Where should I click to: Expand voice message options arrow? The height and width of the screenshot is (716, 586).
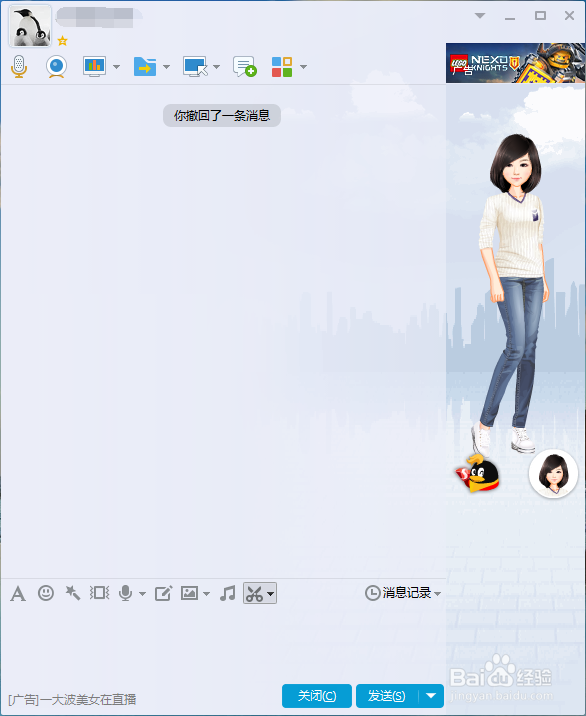click(x=143, y=594)
